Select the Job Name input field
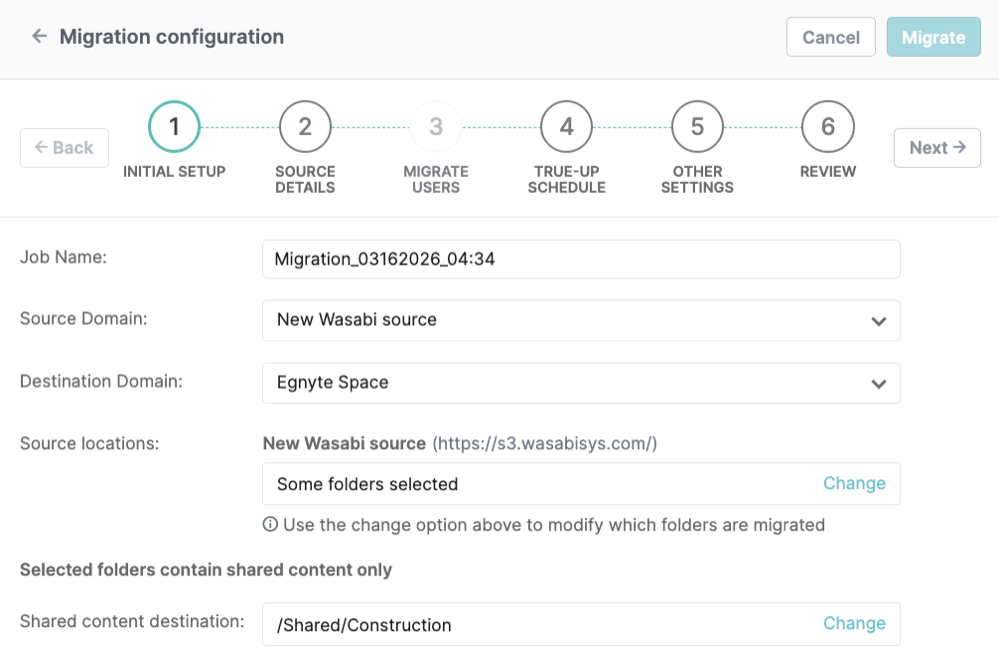Image resolution: width=999 pixels, height=663 pixels. tap(580, 258)
